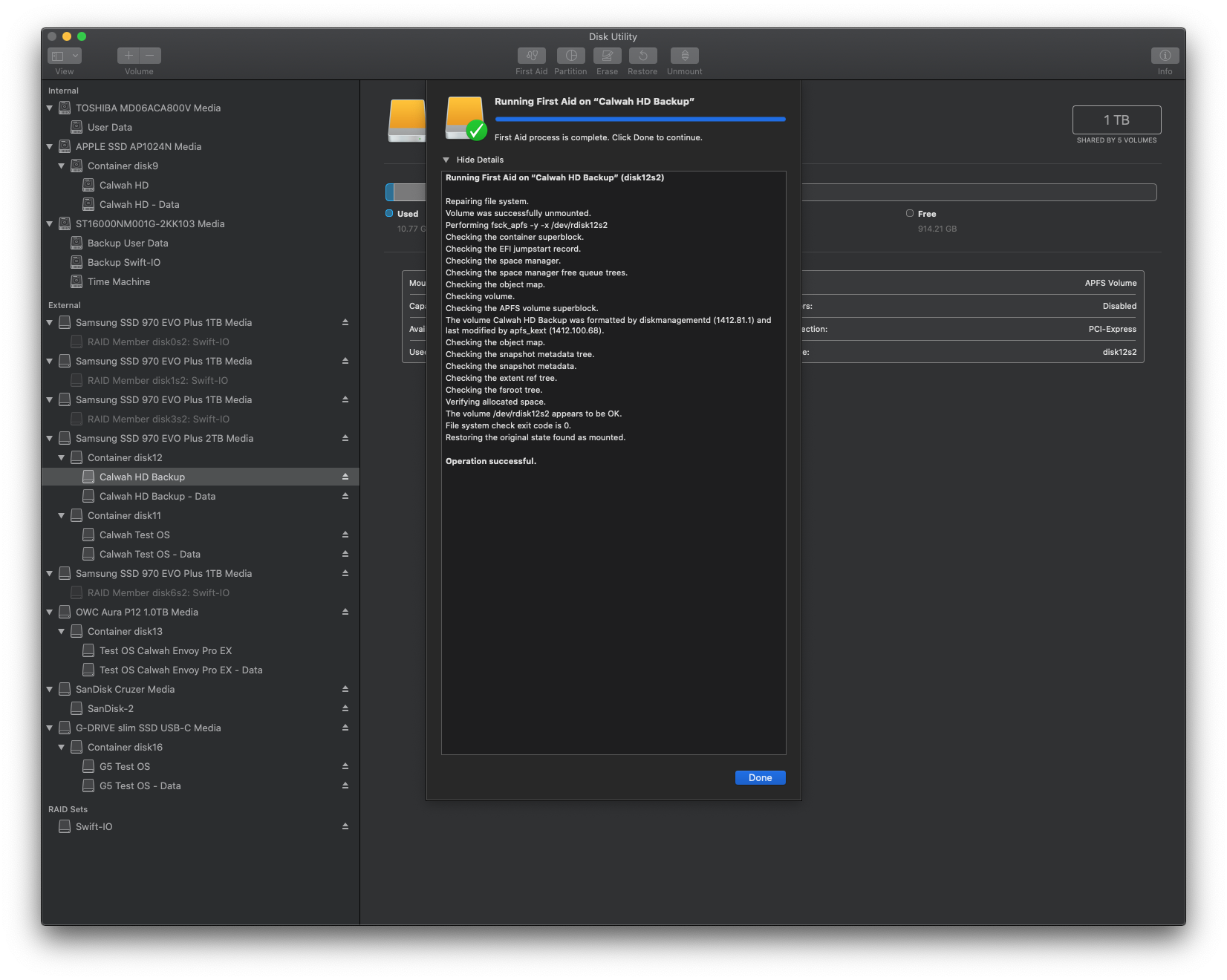The width and height of the screenshot is (1227, 980).
Task: Eject the SanDisk-2 volume
Action: 345,708
